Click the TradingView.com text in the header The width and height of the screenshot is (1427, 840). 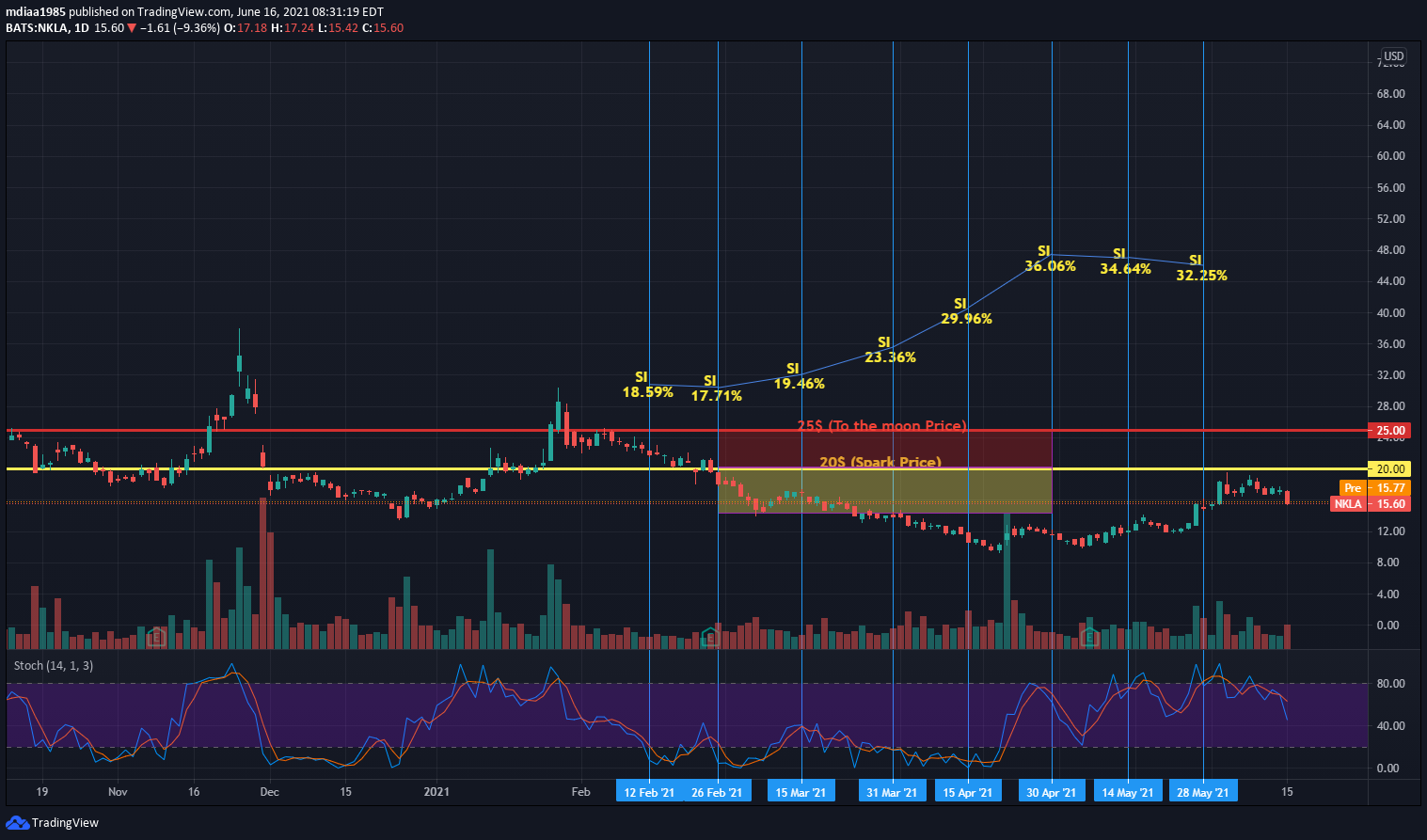click(x=183, y=12)
